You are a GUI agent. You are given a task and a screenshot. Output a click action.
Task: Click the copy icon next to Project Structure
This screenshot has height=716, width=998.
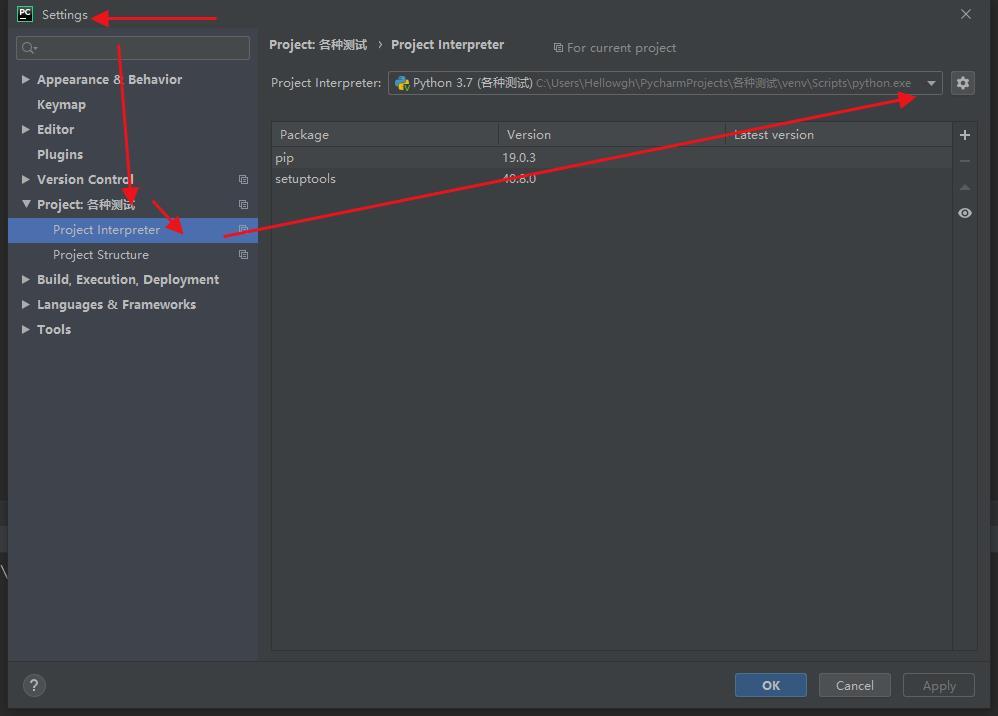point(243,255)
